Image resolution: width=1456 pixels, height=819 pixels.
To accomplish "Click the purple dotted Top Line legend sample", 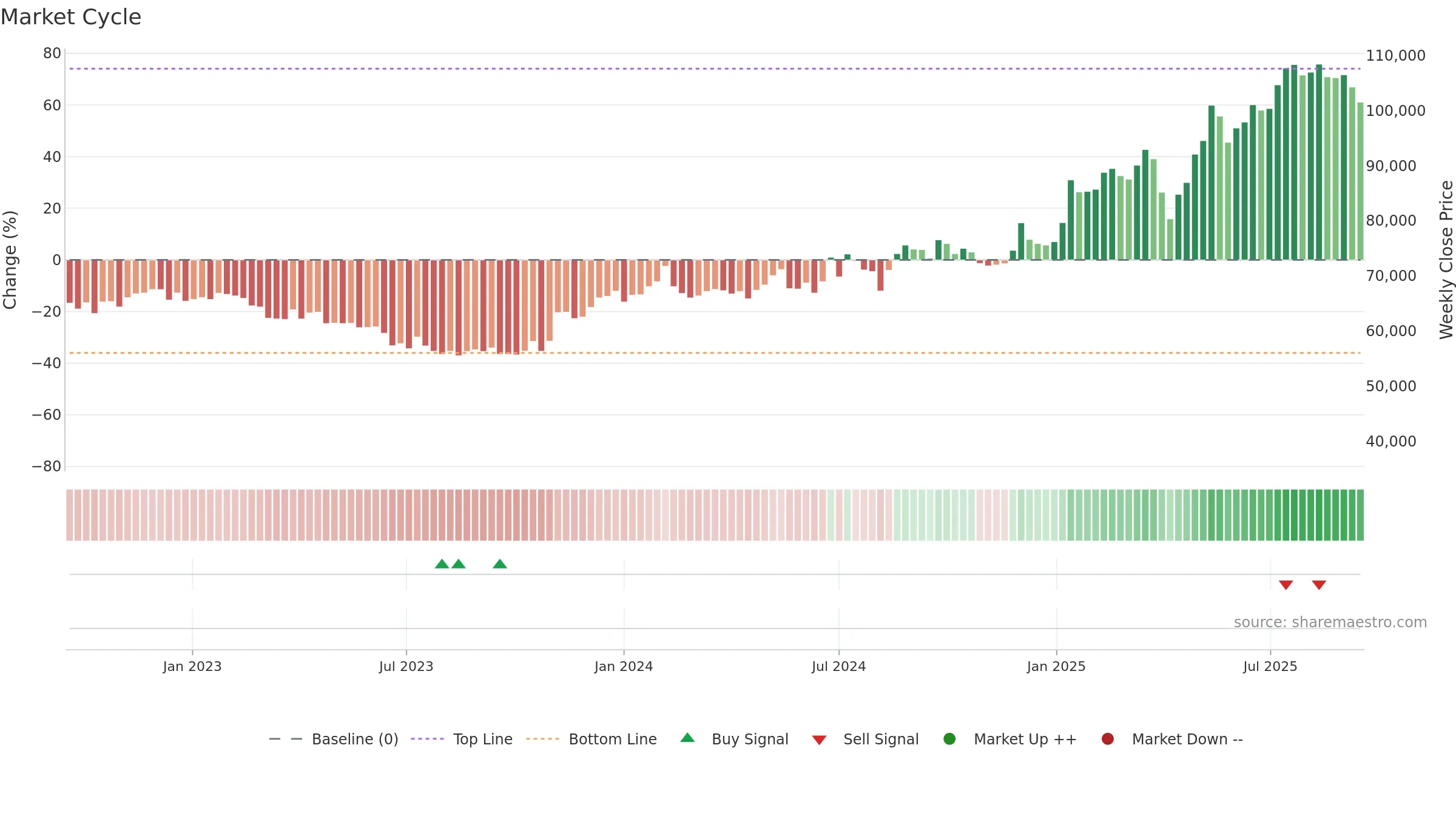I will [x=427, y=739].
